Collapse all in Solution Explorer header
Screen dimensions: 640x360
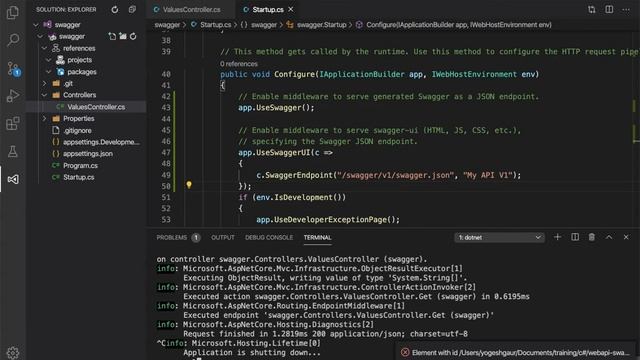(132, 9)
